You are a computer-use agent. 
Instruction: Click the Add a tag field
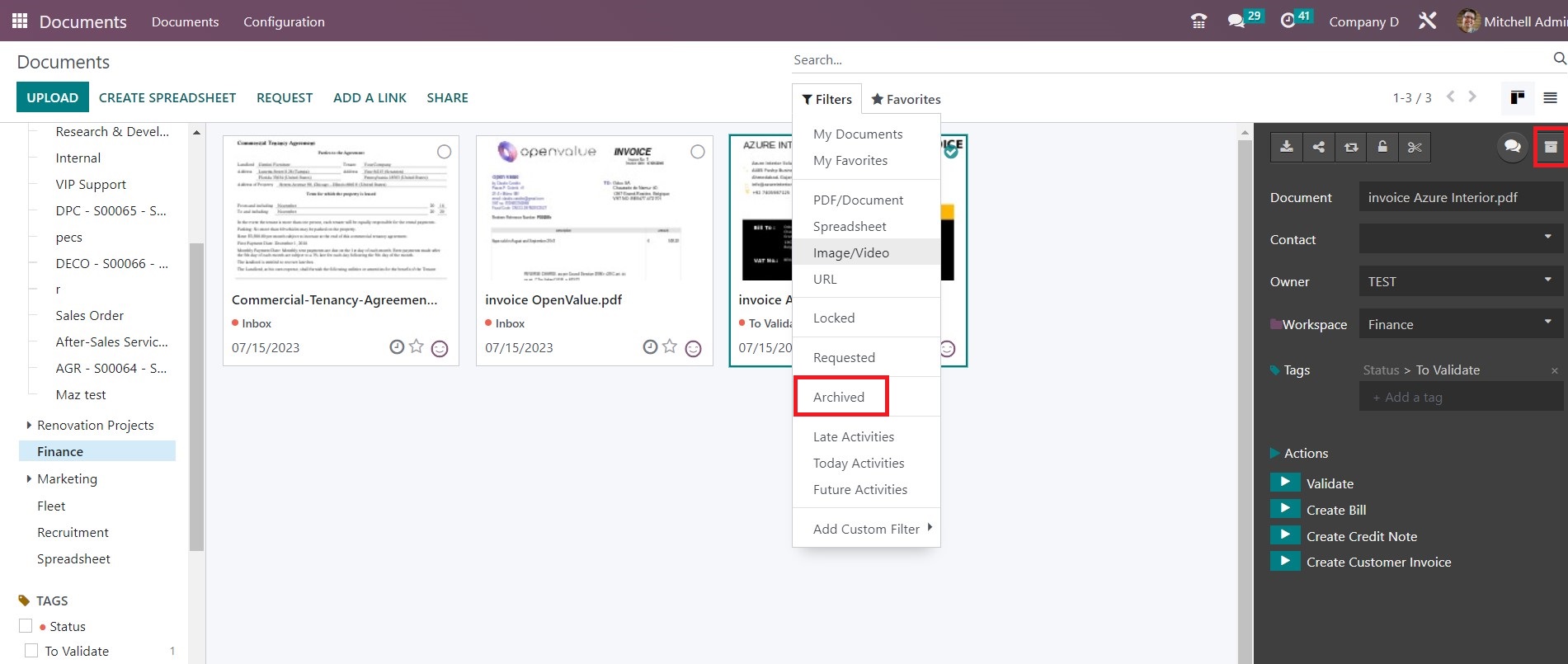[1461, 397]
